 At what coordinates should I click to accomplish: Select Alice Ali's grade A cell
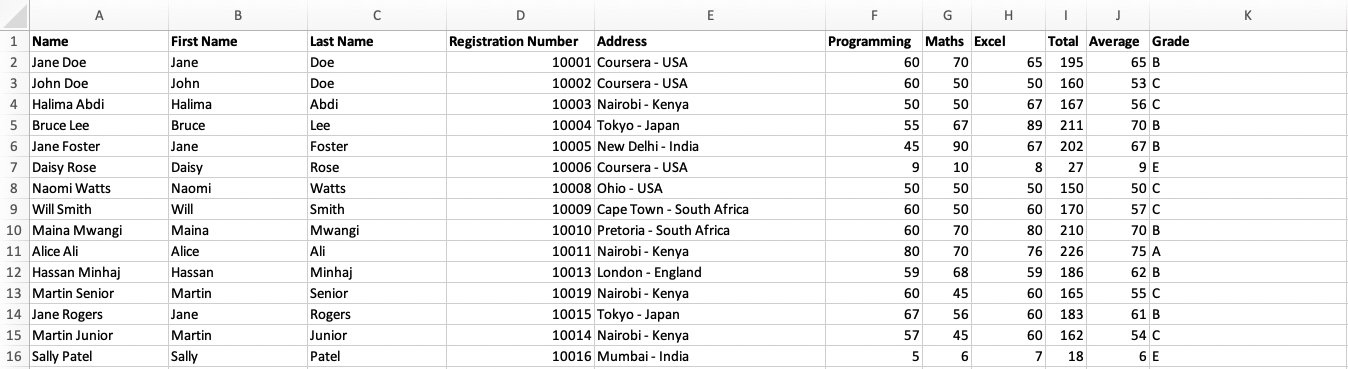[x=1248, y=251]
